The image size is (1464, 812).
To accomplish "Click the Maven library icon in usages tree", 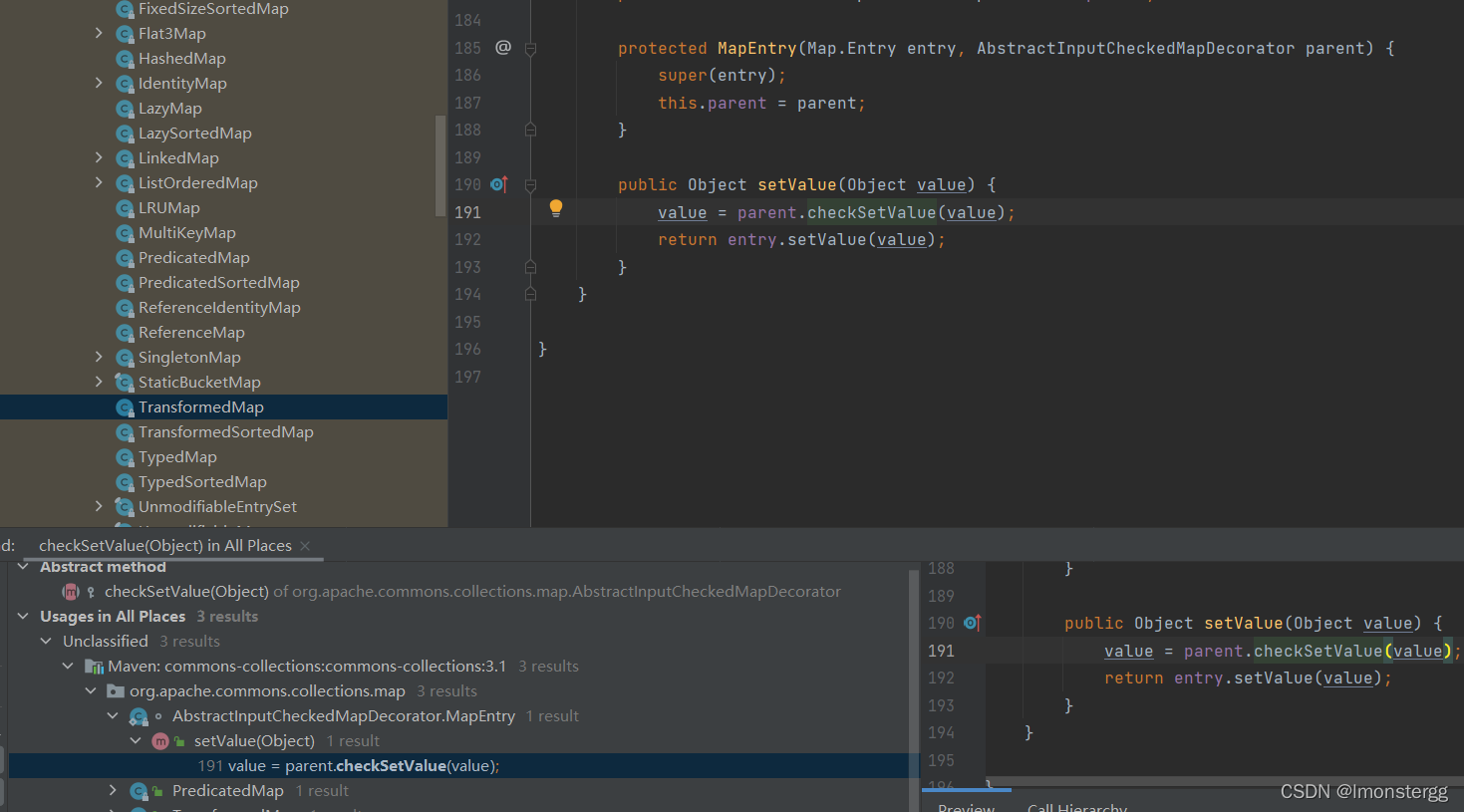I will point(95,667).
